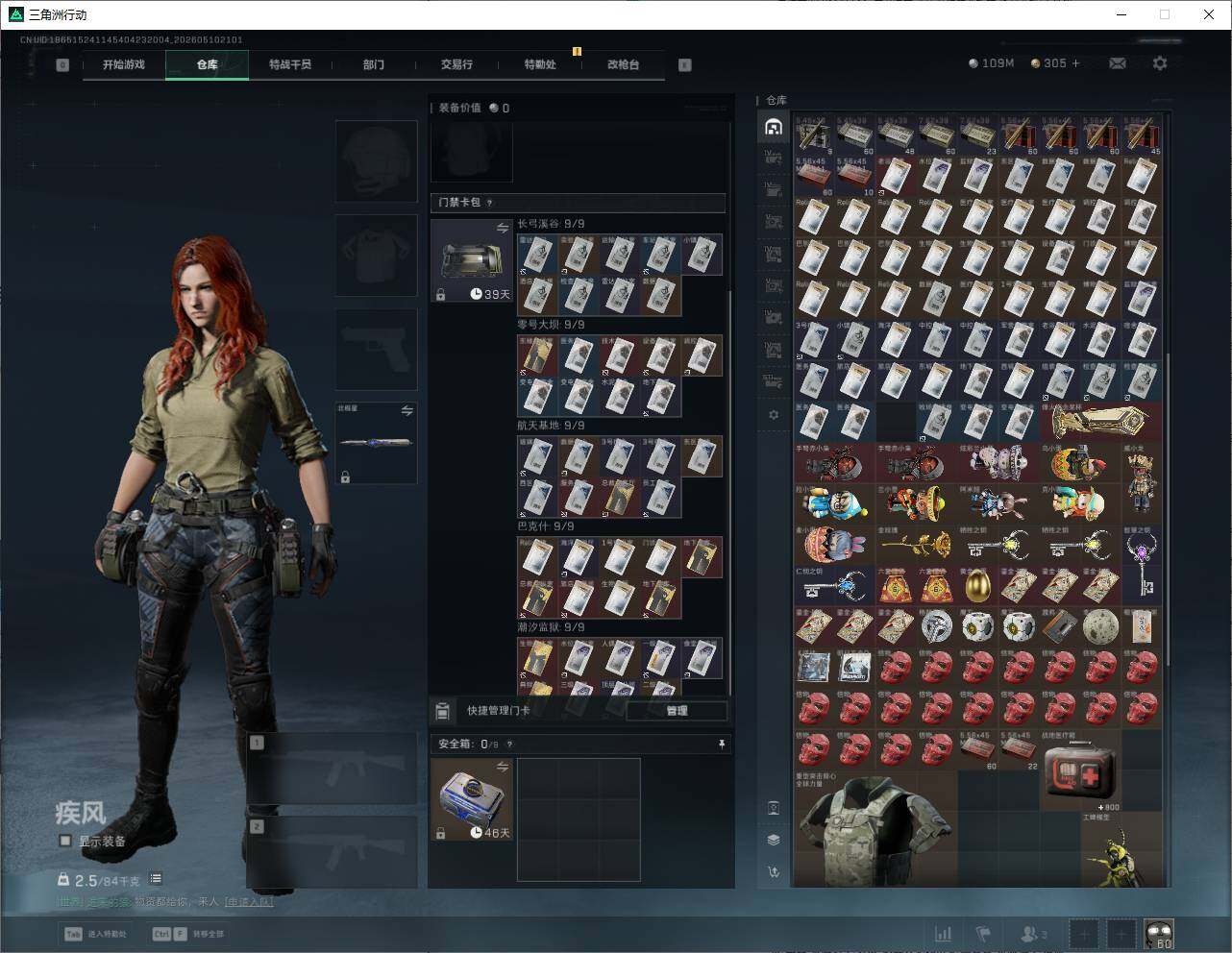Click the 长弓溪谷: 9/9 label
The height and width of the screenshot is (953, 1232).
coord(551,224)
